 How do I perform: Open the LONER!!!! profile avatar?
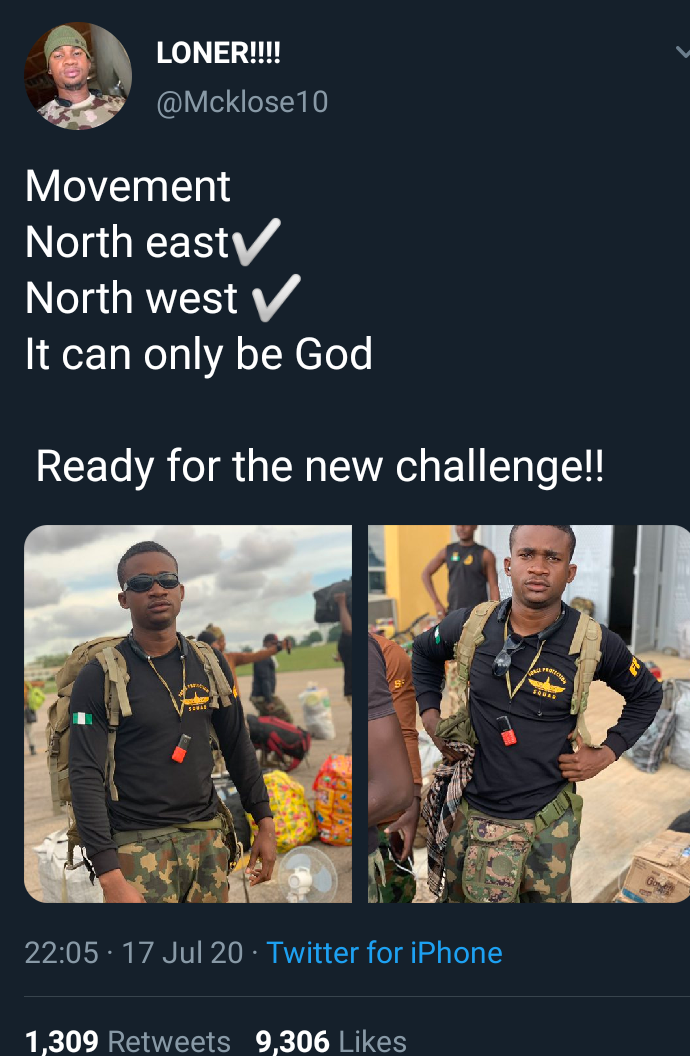(77, 76)
